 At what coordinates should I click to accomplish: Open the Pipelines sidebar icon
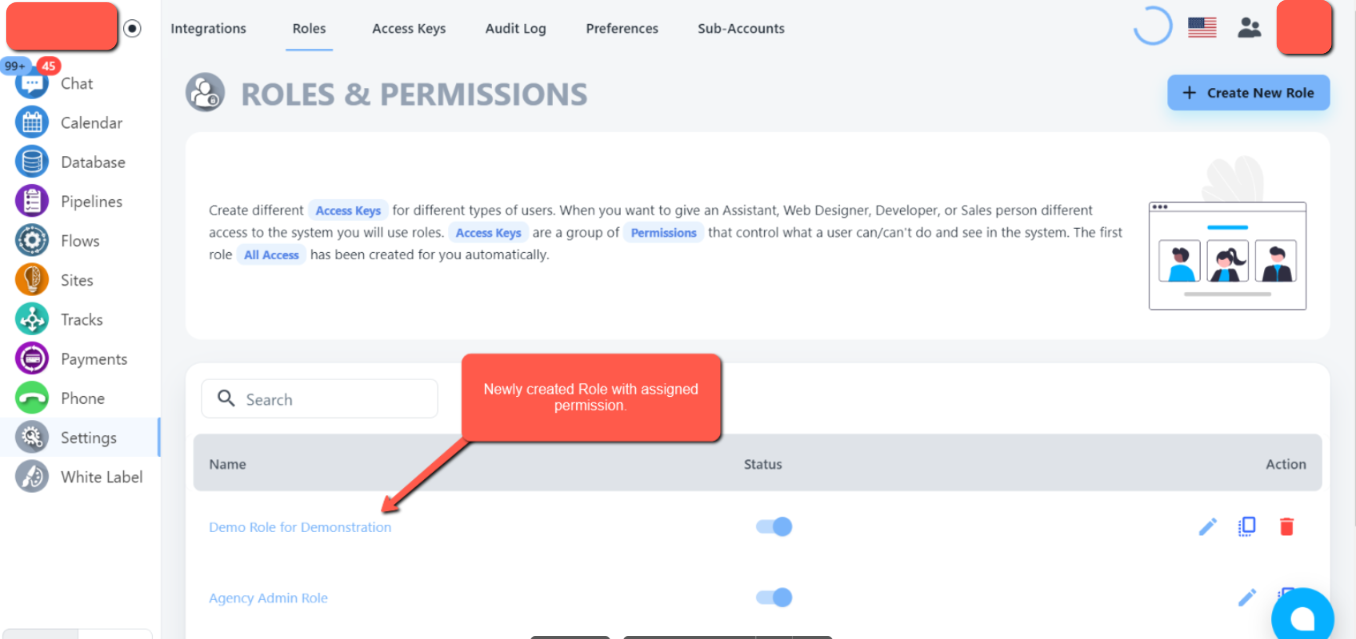(x=32, y=201)
